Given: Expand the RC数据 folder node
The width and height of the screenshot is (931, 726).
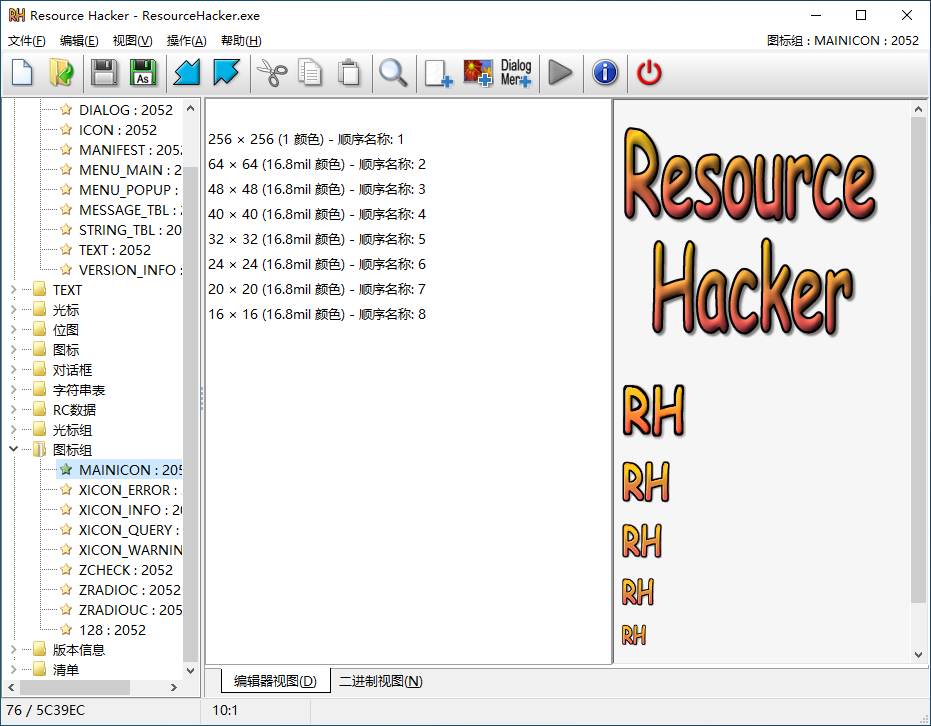Looking at the screenshot, I should 13,410.
